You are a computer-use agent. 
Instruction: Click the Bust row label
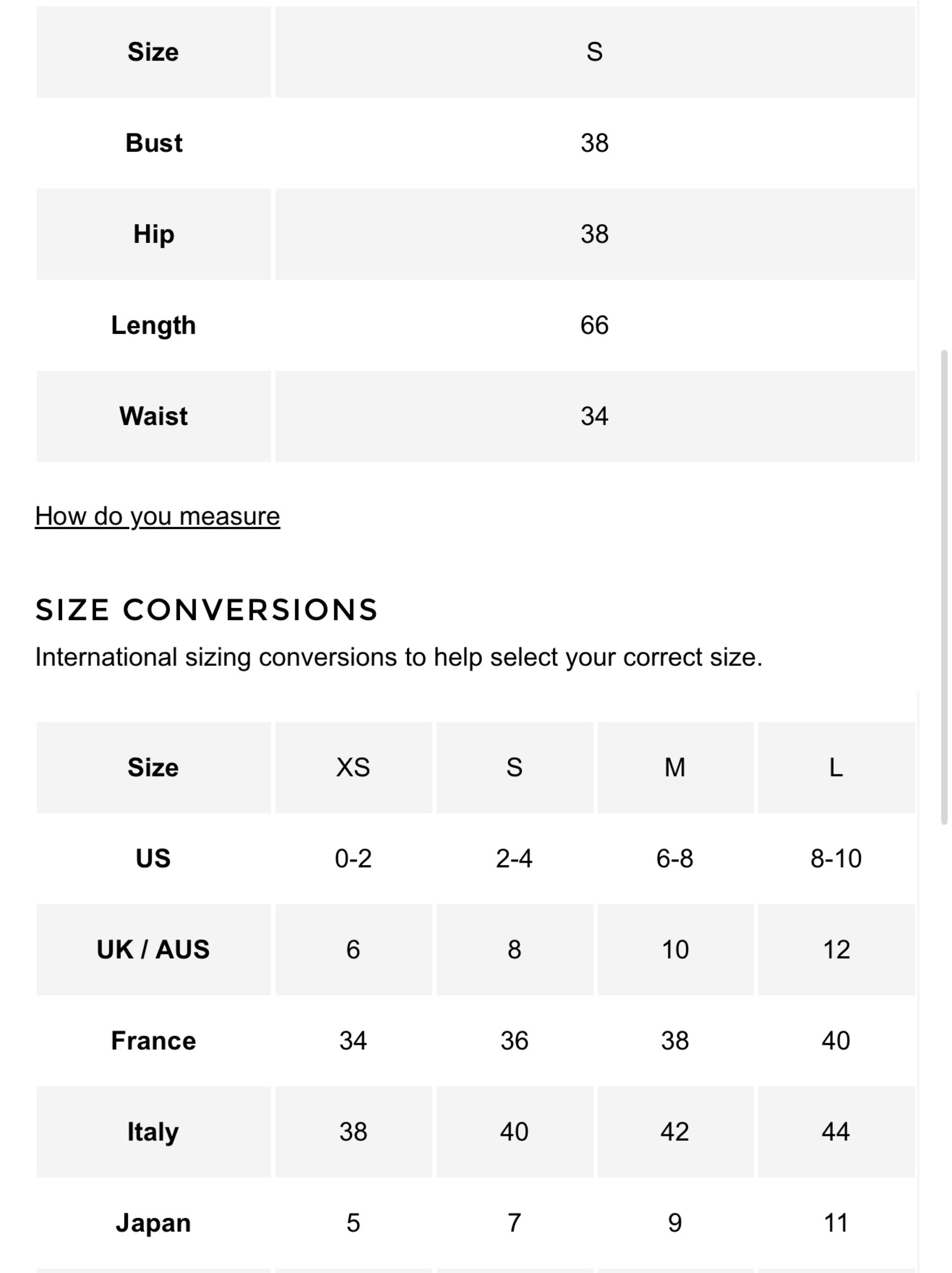point(154,143)
